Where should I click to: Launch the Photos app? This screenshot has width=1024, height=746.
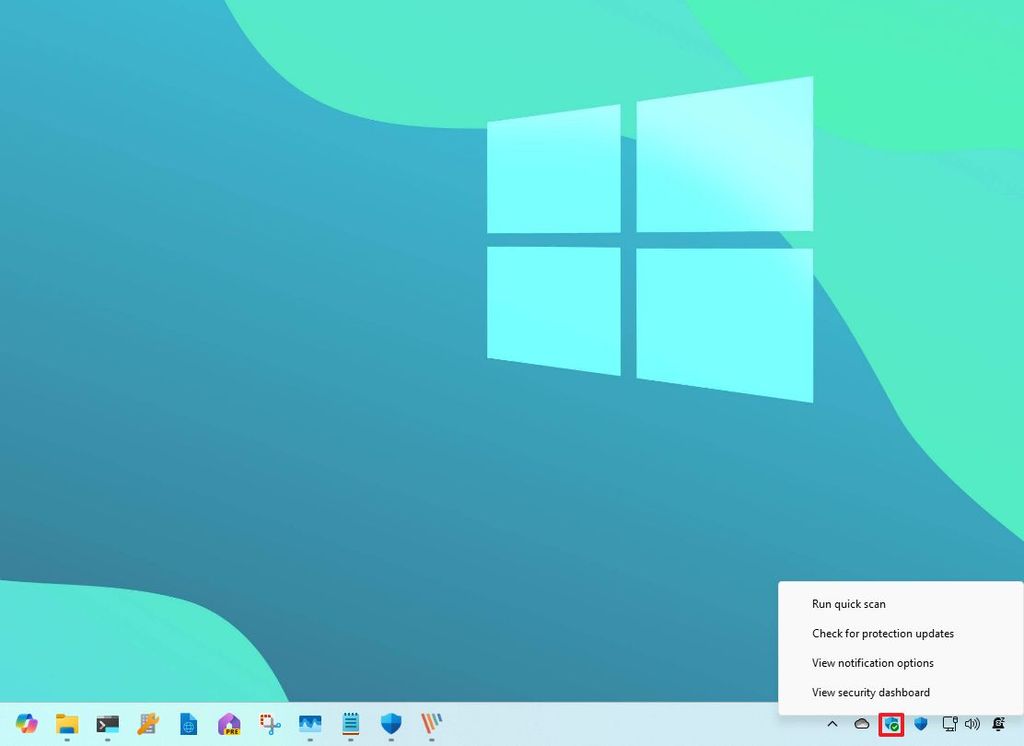(x=309, y=724)
